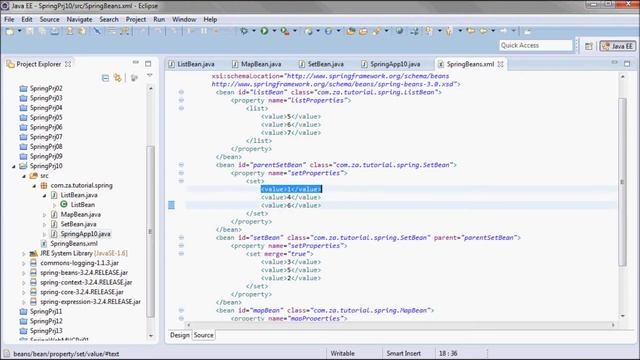Screen dimensions: 640x360
Task: Toggle fold for the first <set> element
Action: click(181, 181)
